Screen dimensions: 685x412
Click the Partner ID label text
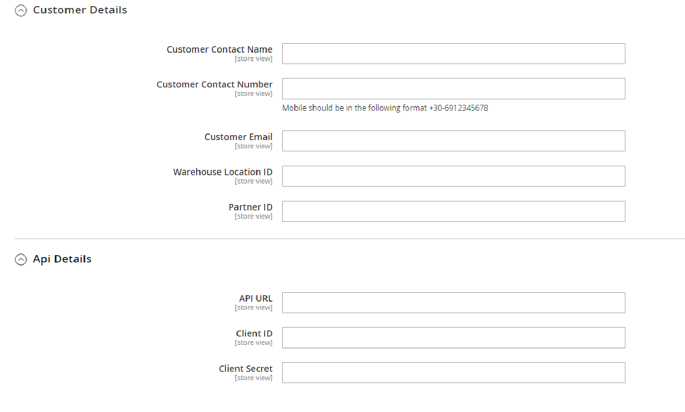(x=250, y=207)
